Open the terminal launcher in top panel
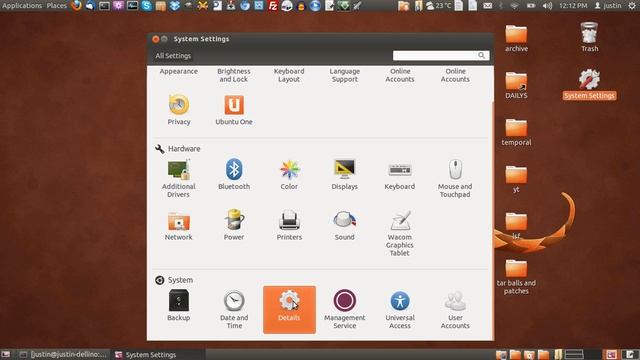The height and width of the screenshot is (360, 640). pos(104,6)
